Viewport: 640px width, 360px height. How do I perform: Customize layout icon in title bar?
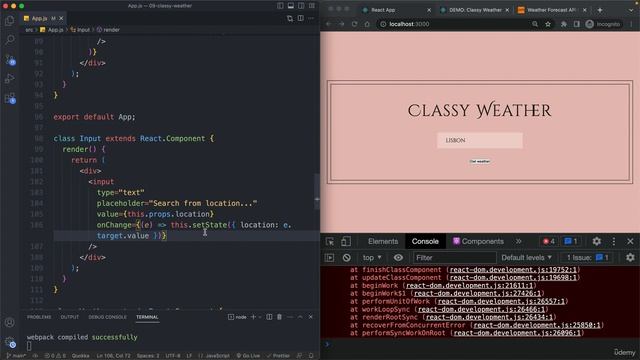(x=312, y=6)
